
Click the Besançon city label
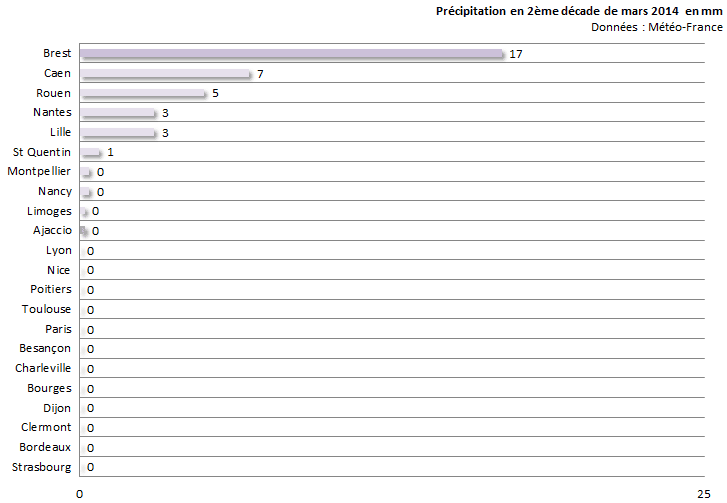(x=45, y=348)
